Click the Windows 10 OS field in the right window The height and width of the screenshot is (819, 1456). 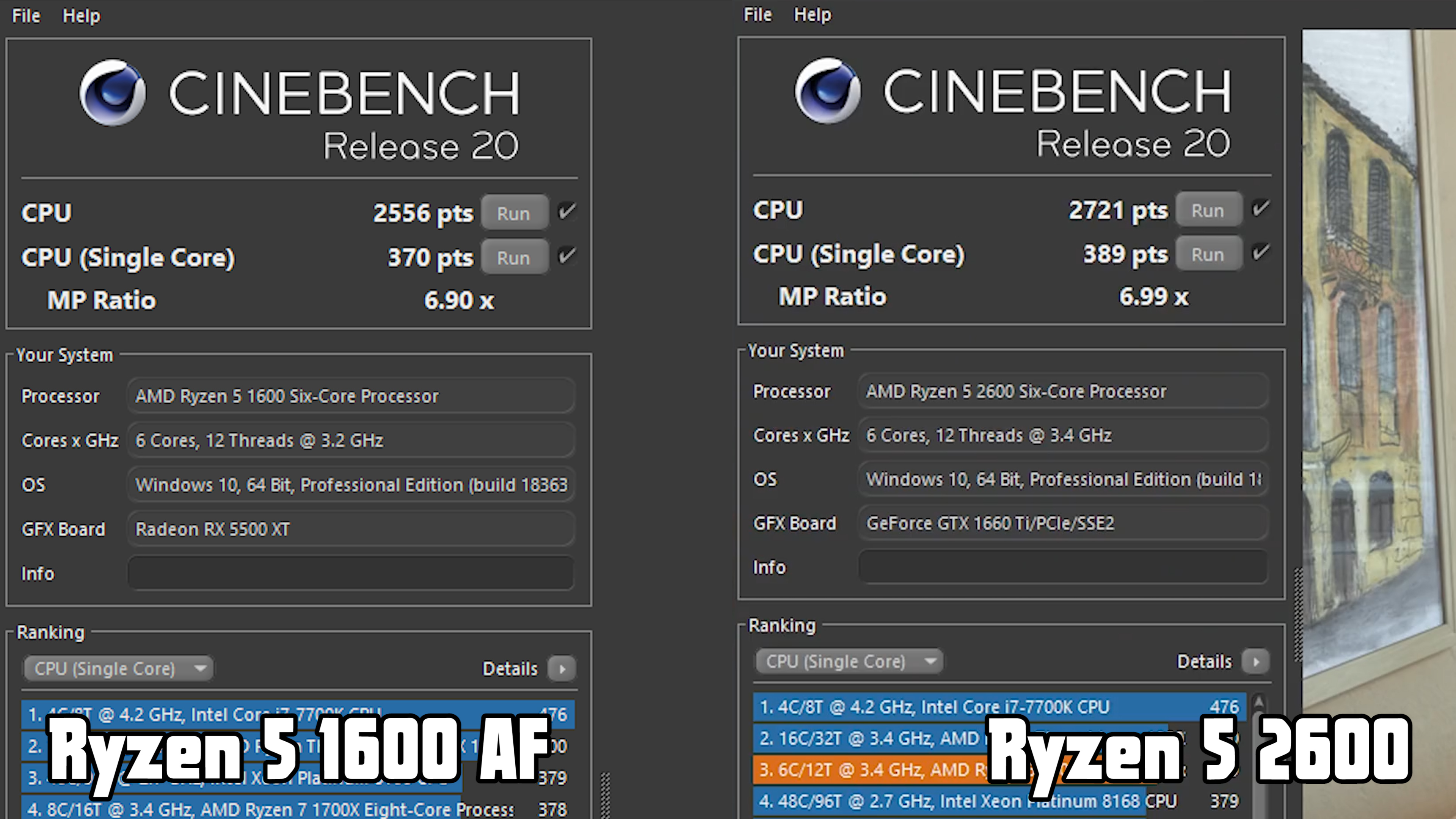(x=1063, y=479)
